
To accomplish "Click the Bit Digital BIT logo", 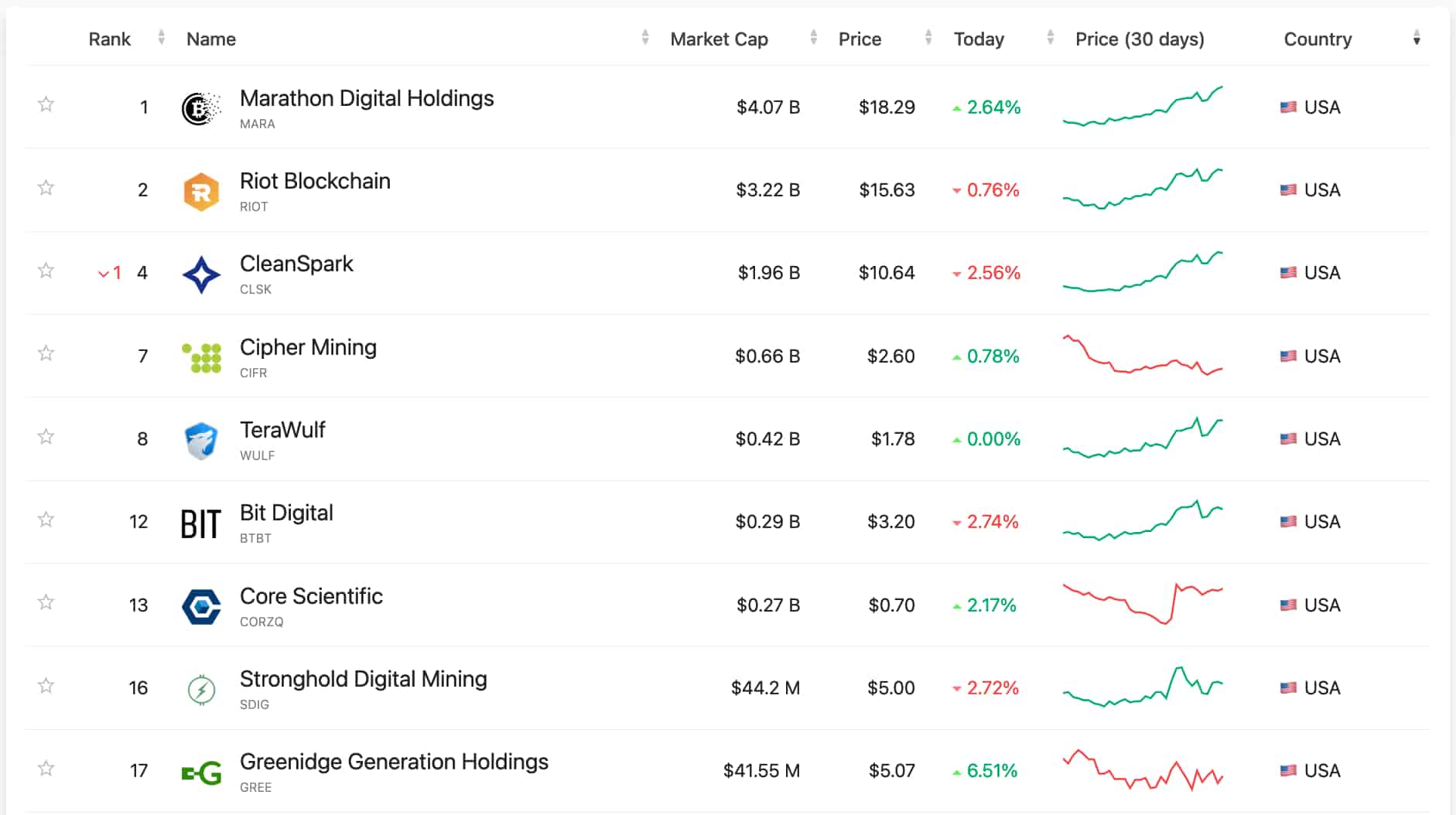I will (x=200, y=521).
